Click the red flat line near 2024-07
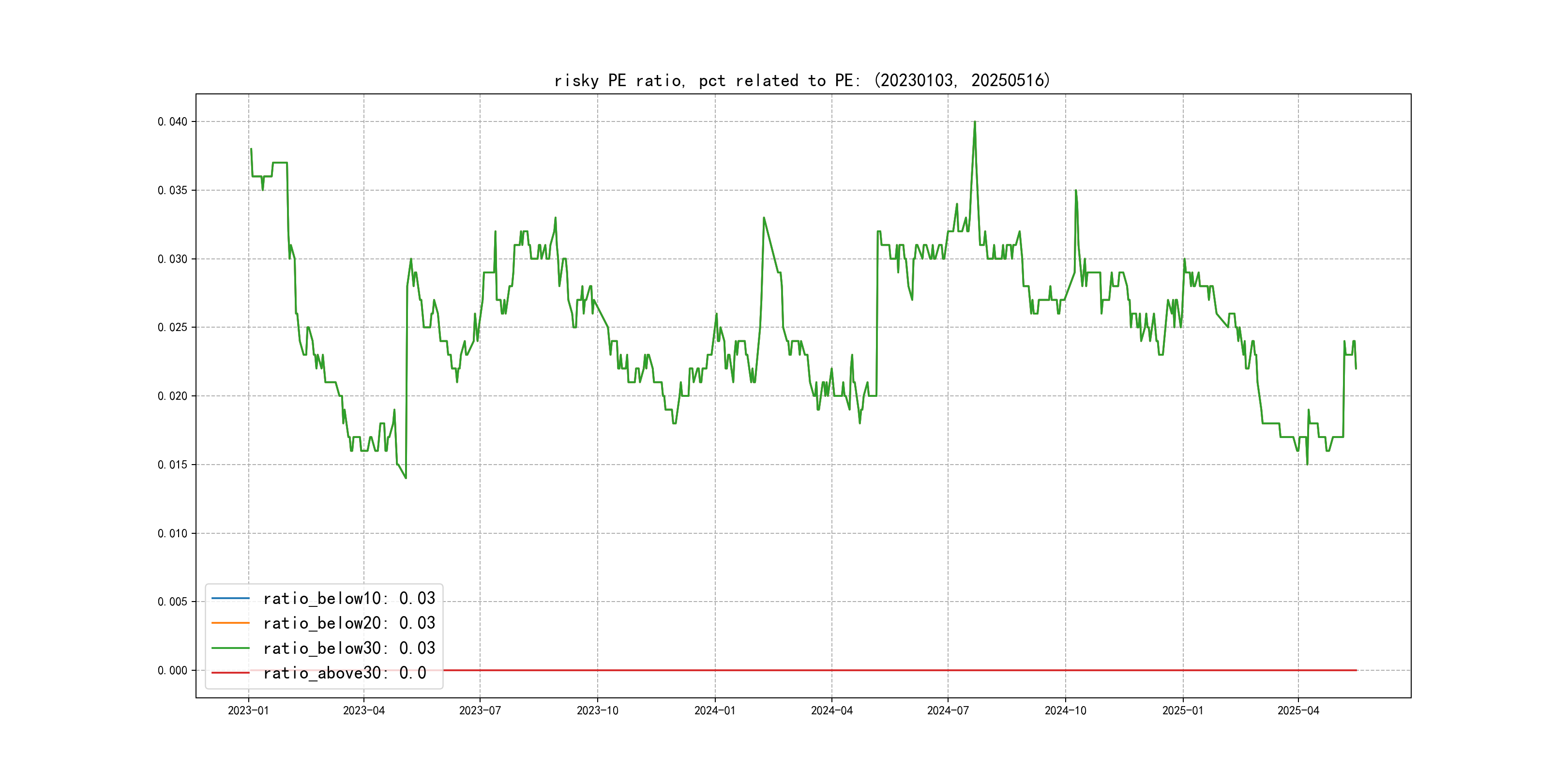This screenshot has width=1568, height=784. click(948, 670)
